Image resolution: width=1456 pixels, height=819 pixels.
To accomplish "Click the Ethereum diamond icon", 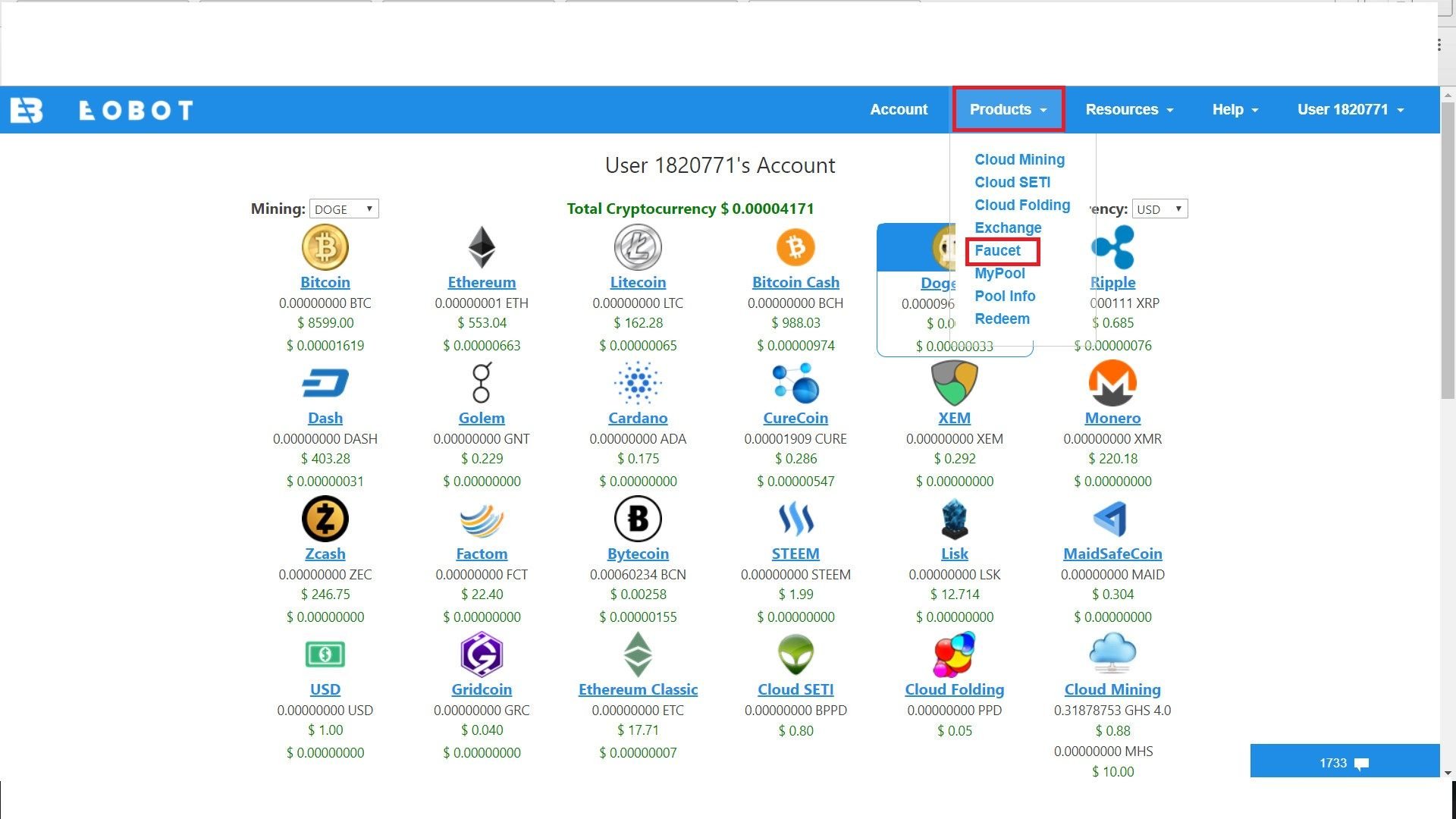I will click(482, 247).
